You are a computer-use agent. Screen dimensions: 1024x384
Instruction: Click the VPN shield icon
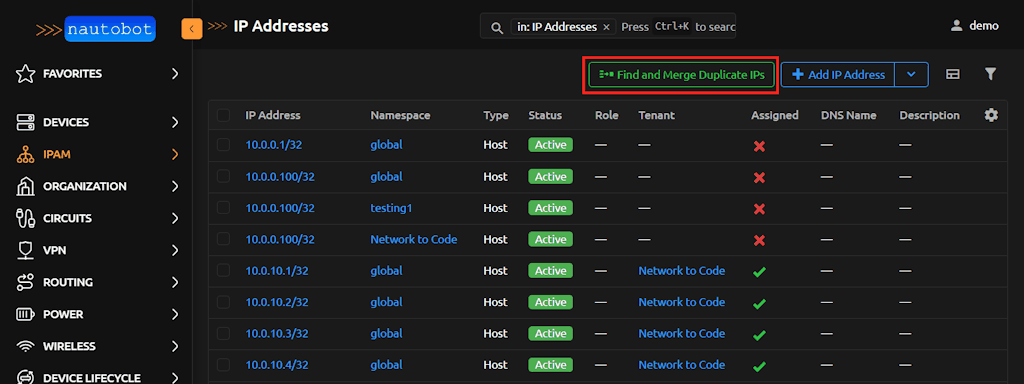click(25, 250)
